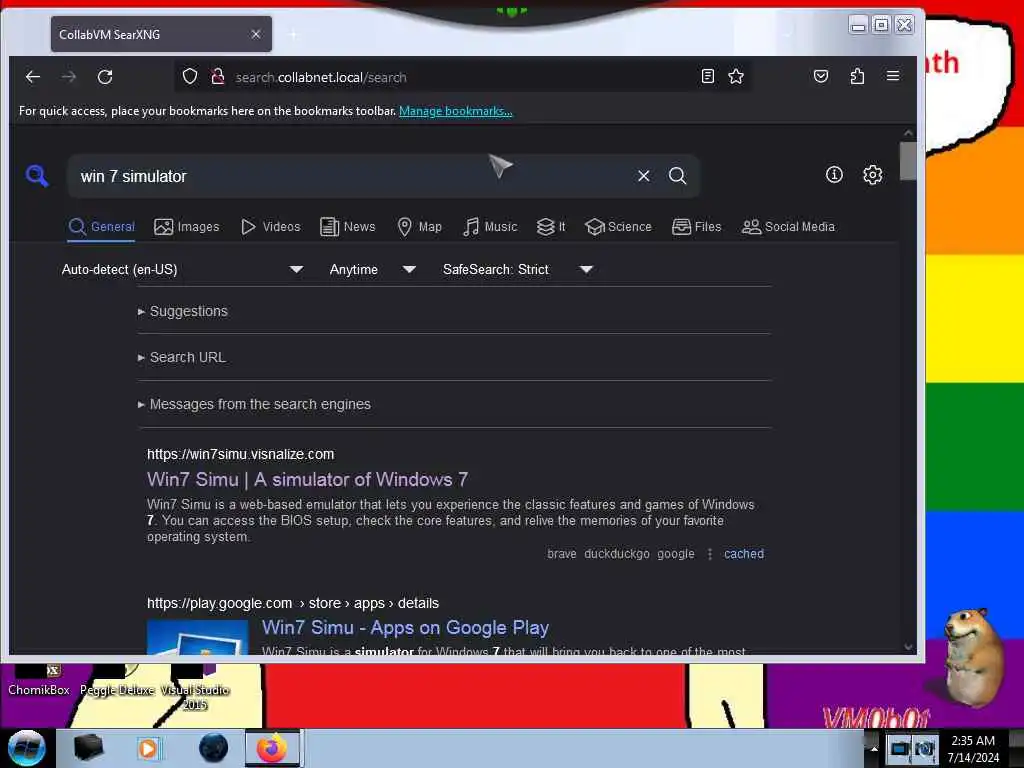Open more options dots beside cached
The width and height of the screenshot is (1024, 768).
710,554
